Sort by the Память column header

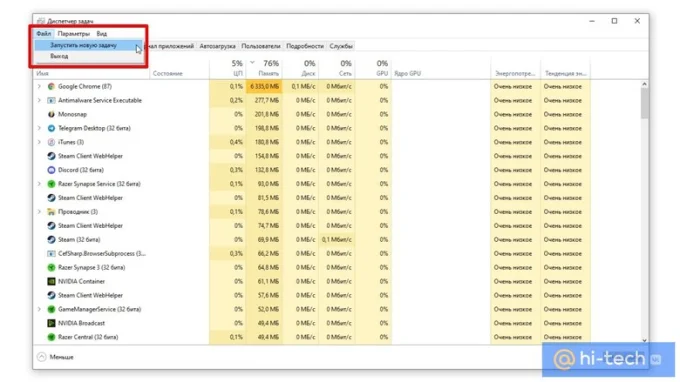tap(264, 68)
